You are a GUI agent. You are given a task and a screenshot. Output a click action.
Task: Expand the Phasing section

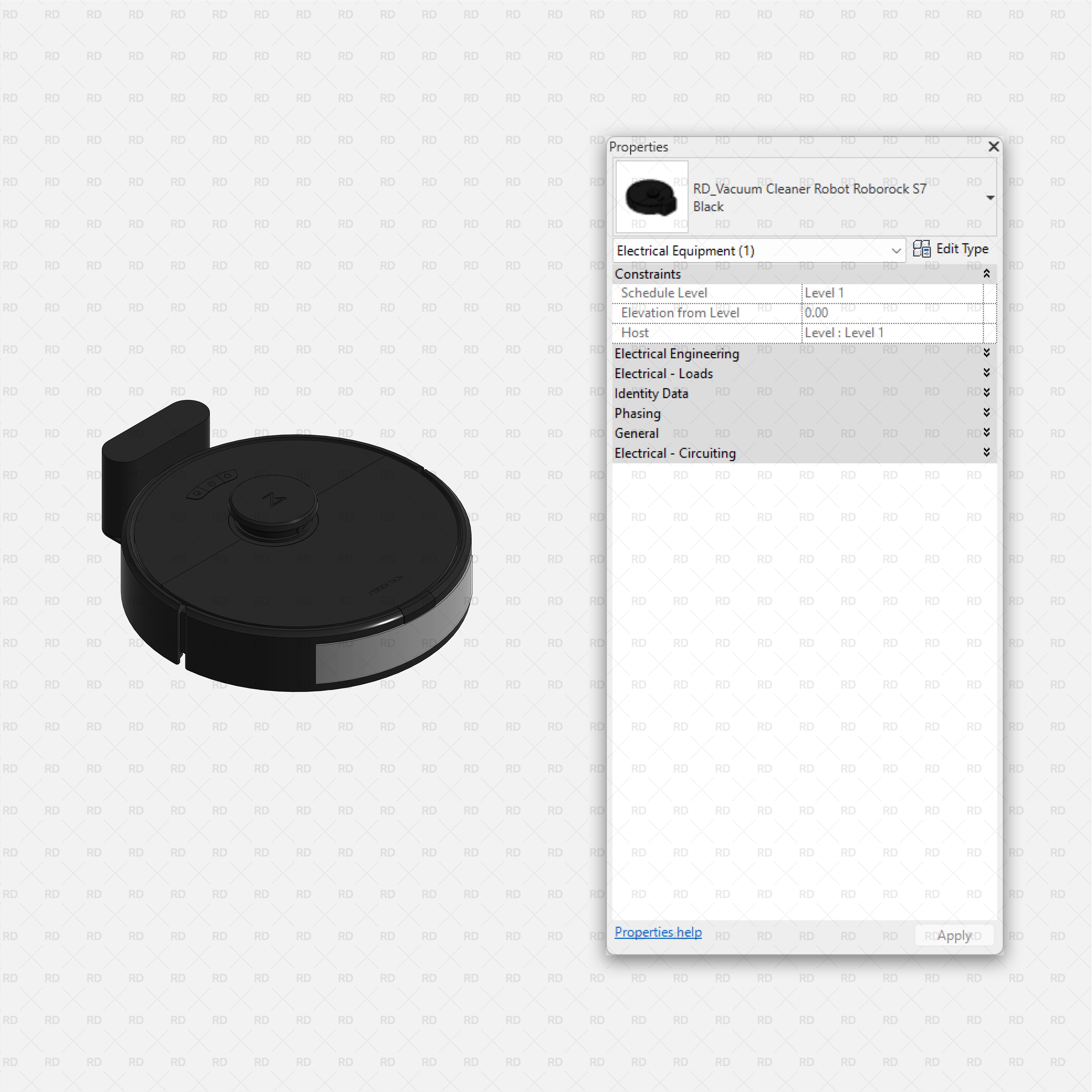pos(987,413)
